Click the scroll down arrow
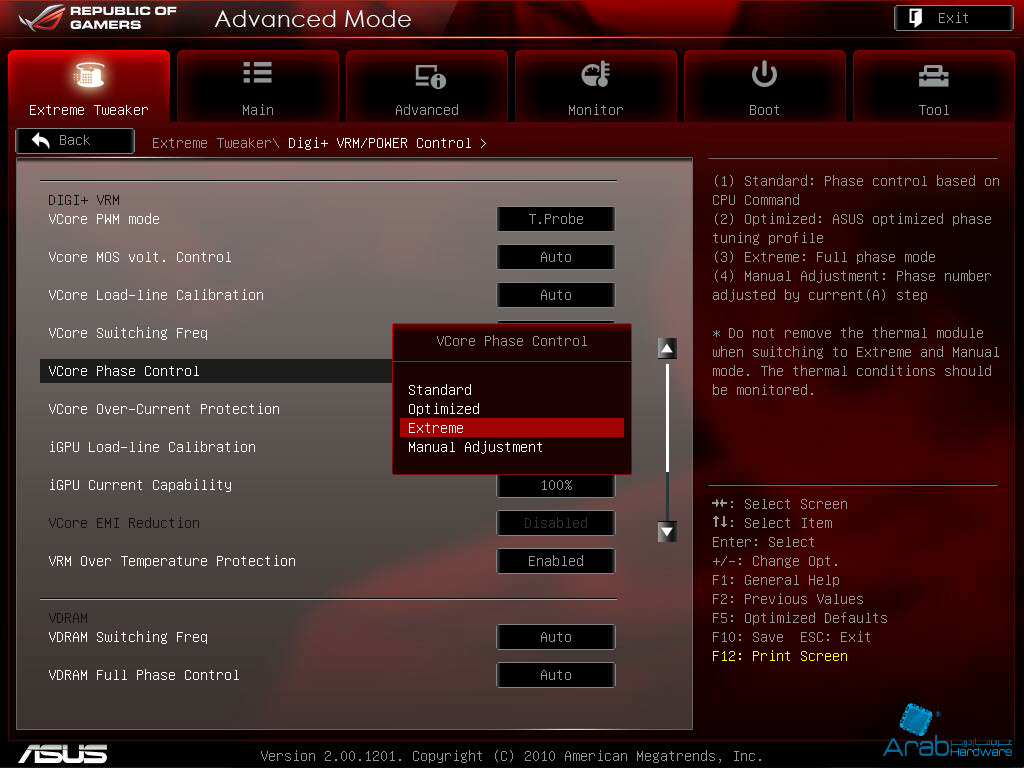The width and height of the screenshot is (1024, 768). pyautogui.click(x=667, y=532)
